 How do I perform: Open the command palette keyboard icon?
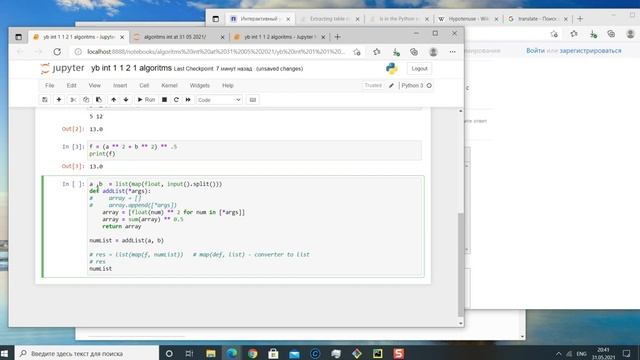[x=253, y=100]
